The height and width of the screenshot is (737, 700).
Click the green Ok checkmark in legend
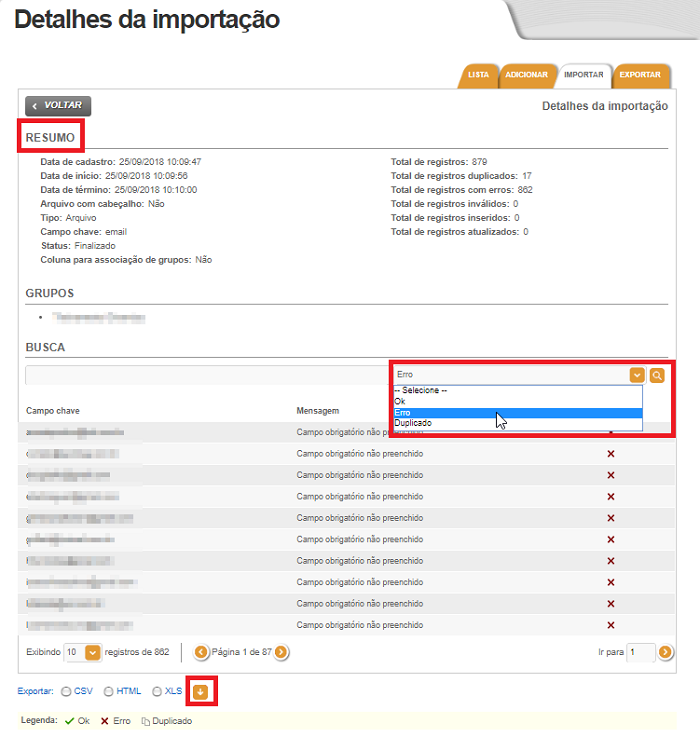(x=70, y=721)
